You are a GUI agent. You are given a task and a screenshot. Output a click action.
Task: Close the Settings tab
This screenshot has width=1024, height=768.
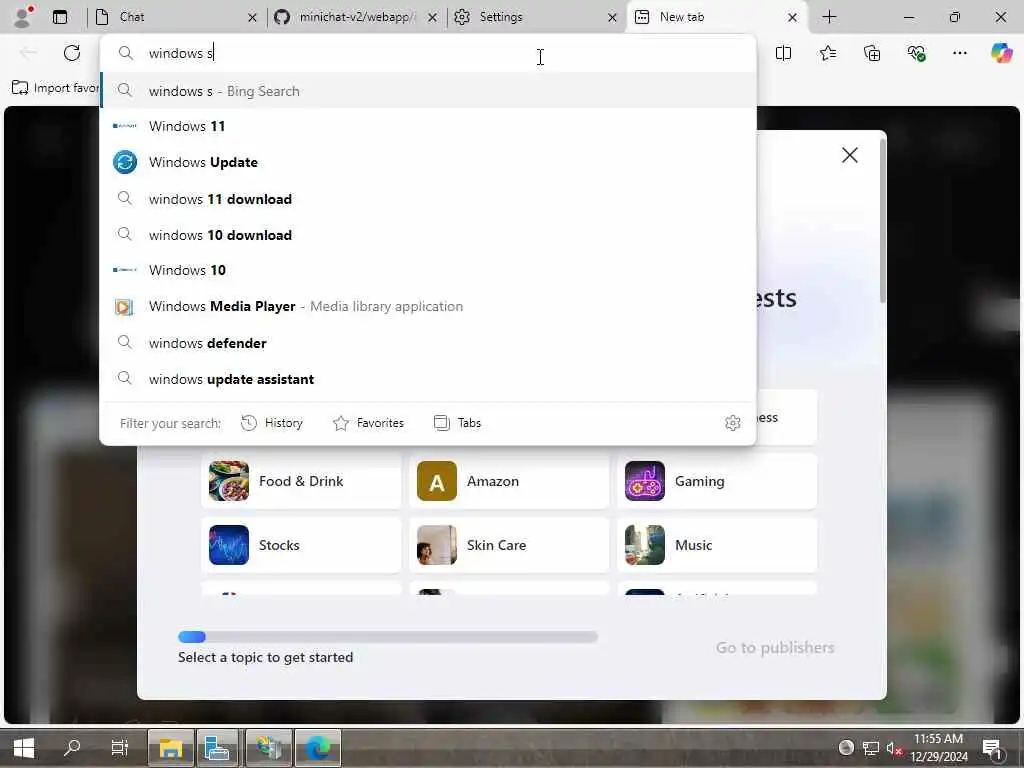pos(612,18)
